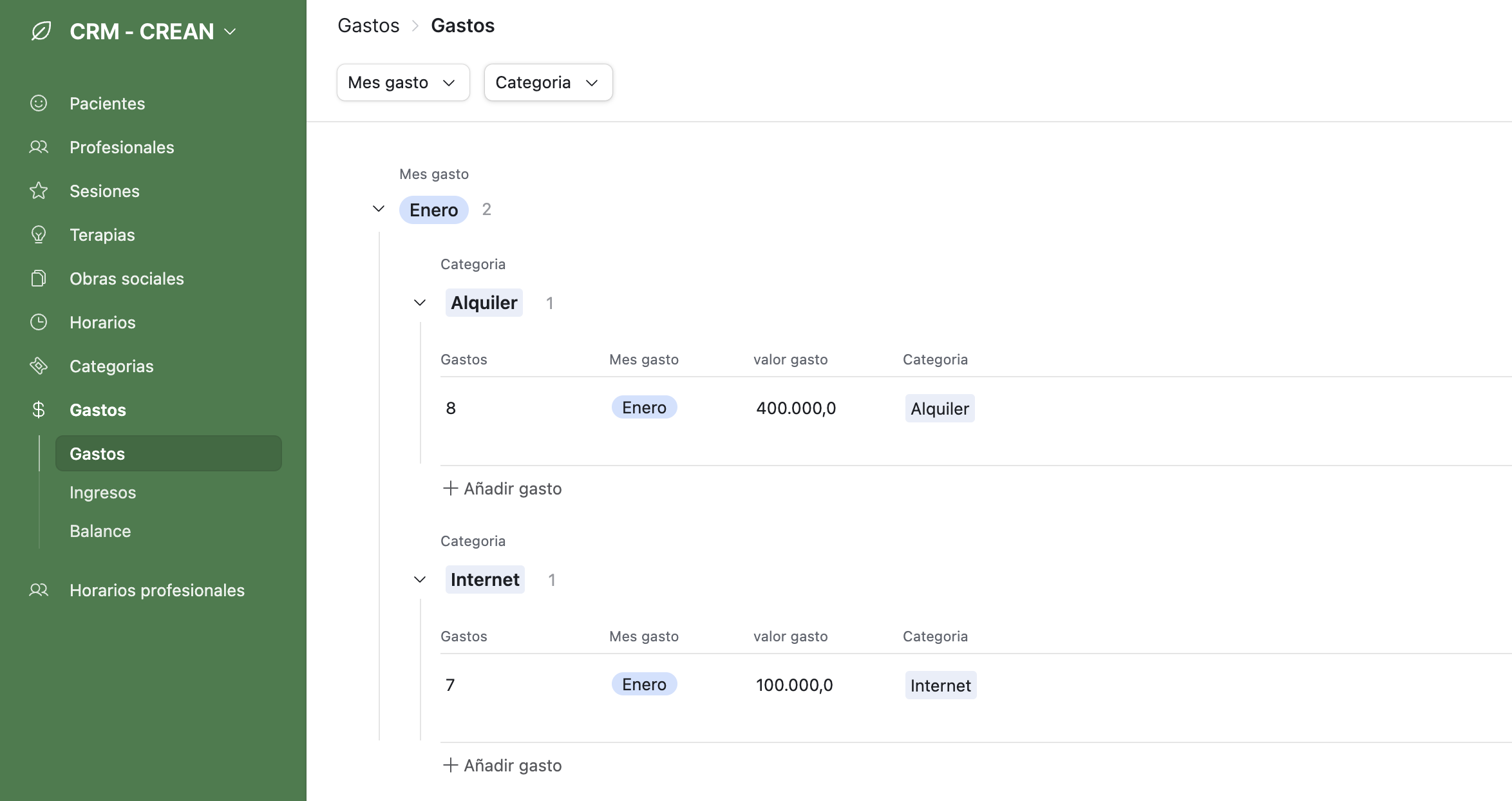This screenshot has height=801, width=1512.
Task: Open the Categoria filter dropdown
Action: pos(547,82)
